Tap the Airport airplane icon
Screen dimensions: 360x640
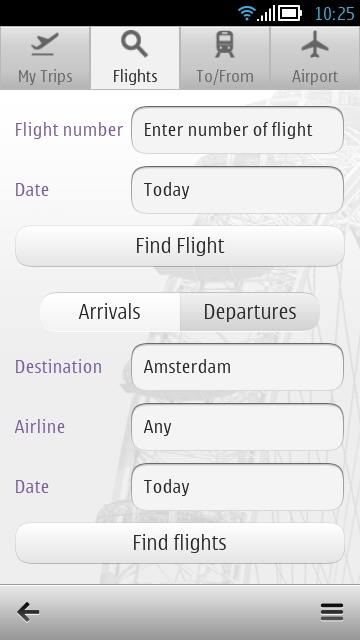click(315, 44)
